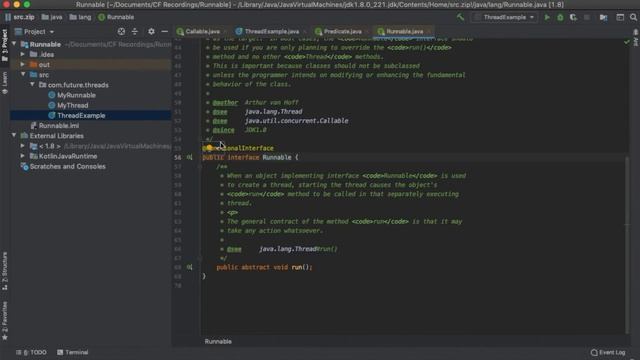The width and height of the screenshot is (640, 360).
Task: Open the TODO tool window
Action: point(31,352)
